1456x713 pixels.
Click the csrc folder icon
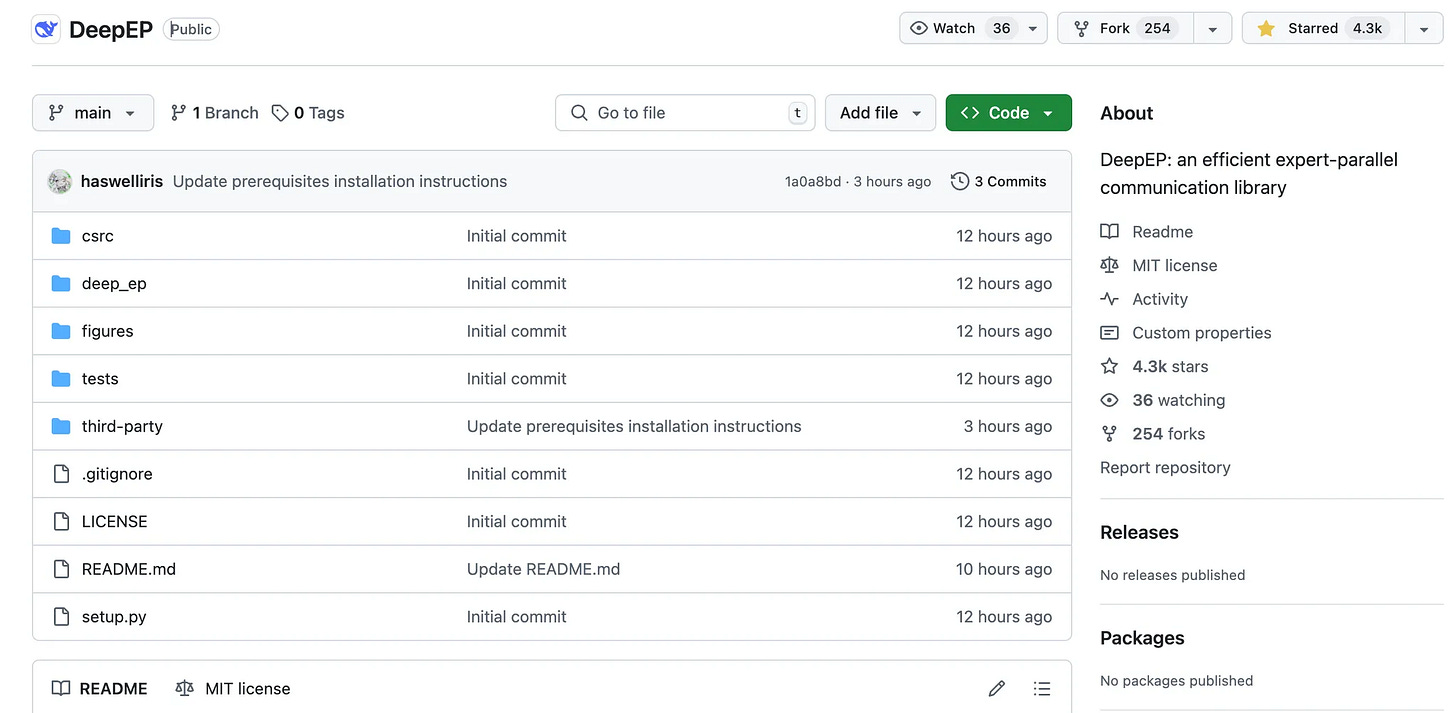tap(61, 236)
